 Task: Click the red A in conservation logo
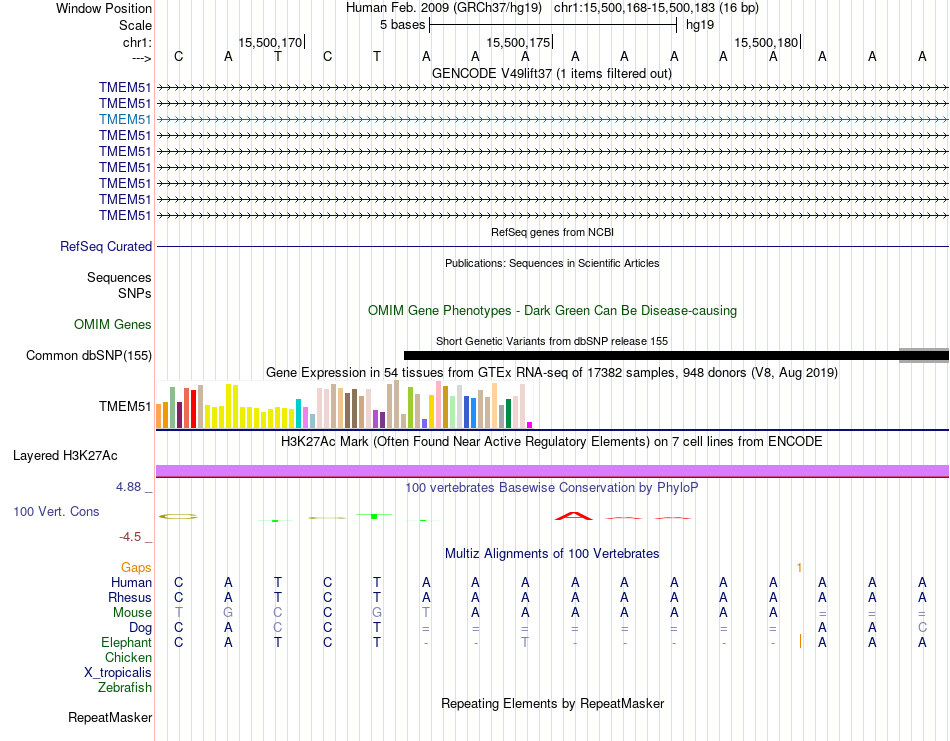574,516
